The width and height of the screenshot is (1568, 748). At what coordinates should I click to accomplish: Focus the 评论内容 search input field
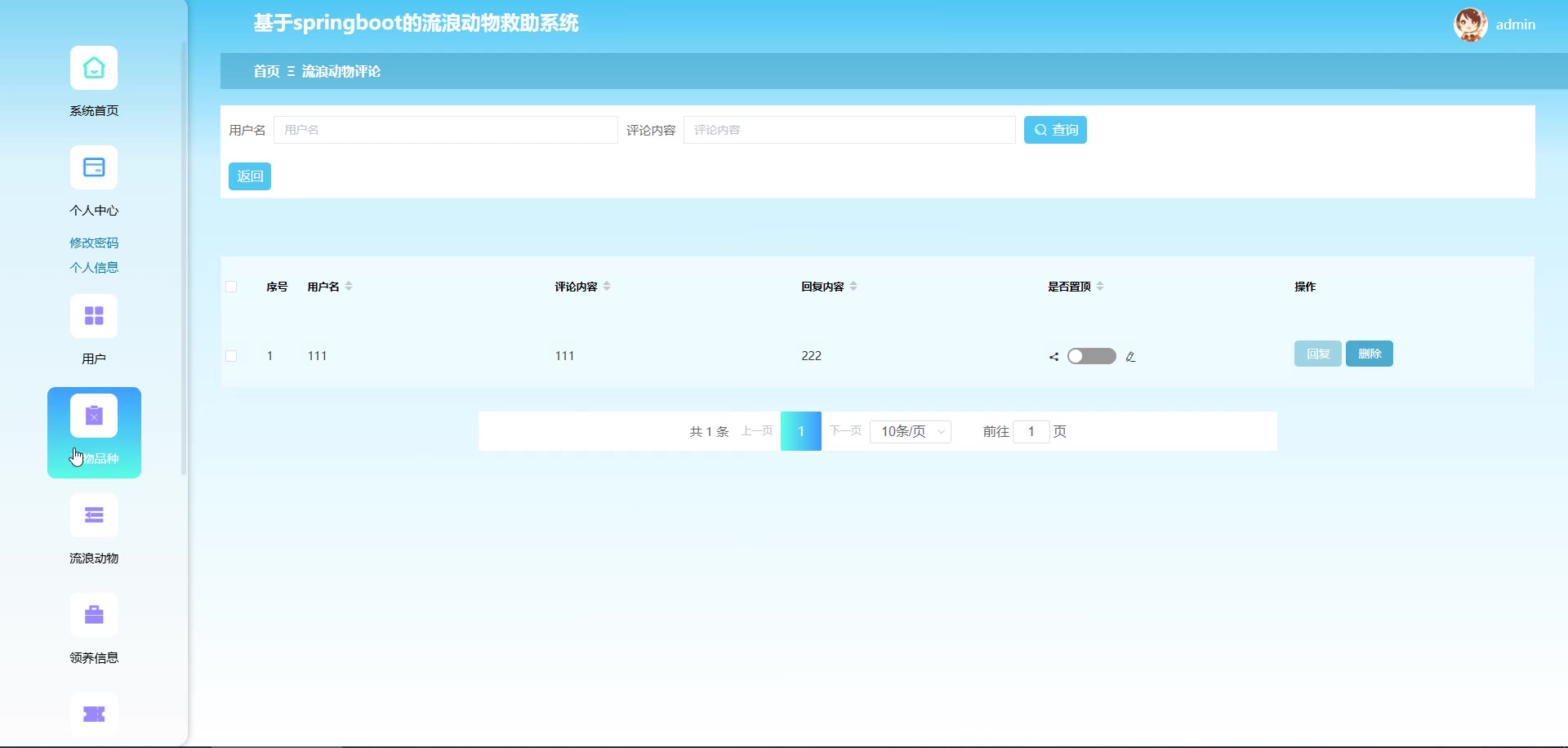pyautogui.click(x=849, y=130)
